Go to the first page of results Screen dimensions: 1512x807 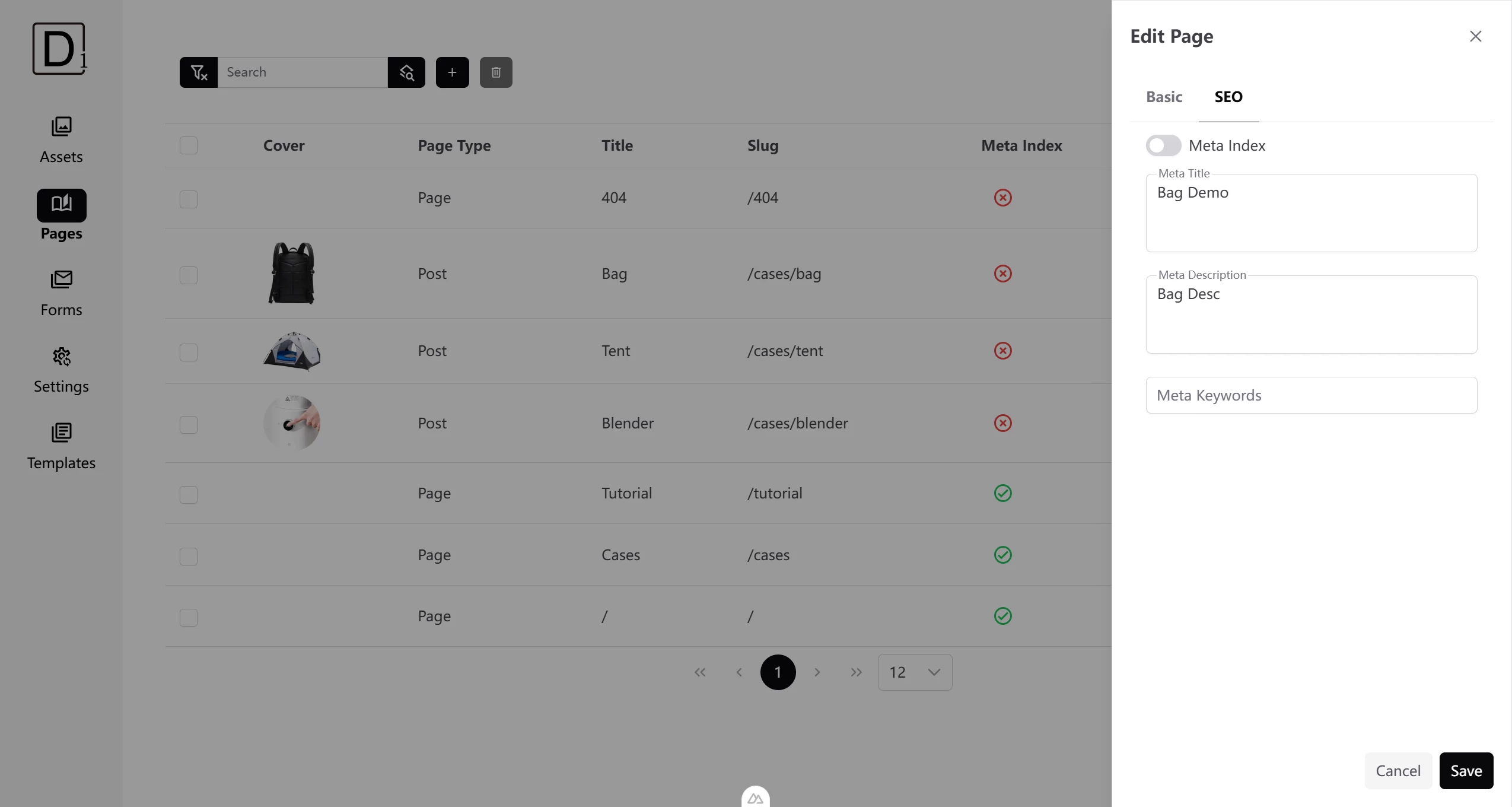pos(700,672)
